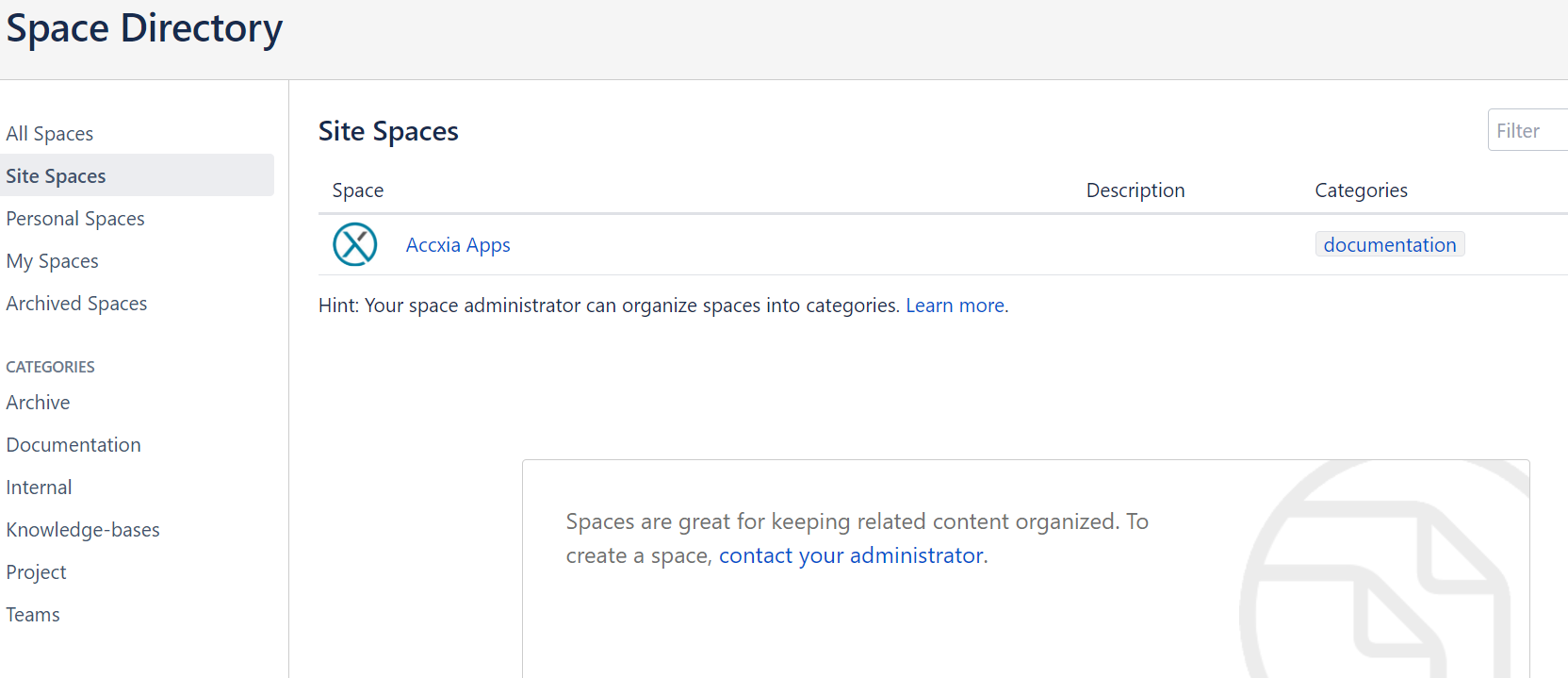Click the CATEGORIES sidebar heading
The image size is (1568, 678).
coord(50,367)
